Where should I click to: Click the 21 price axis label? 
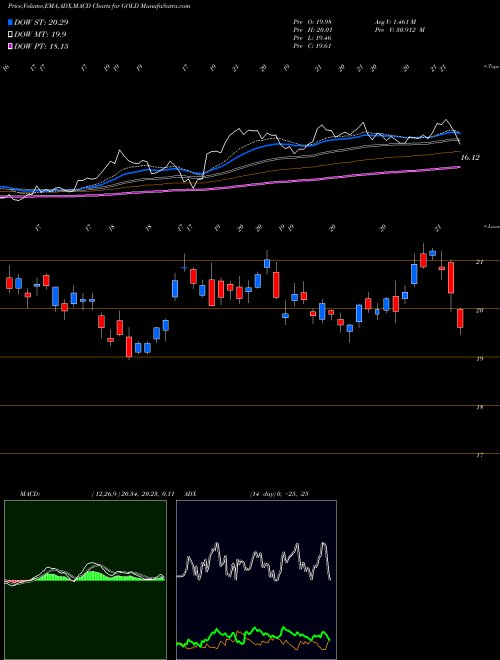[x=479, y=262]
